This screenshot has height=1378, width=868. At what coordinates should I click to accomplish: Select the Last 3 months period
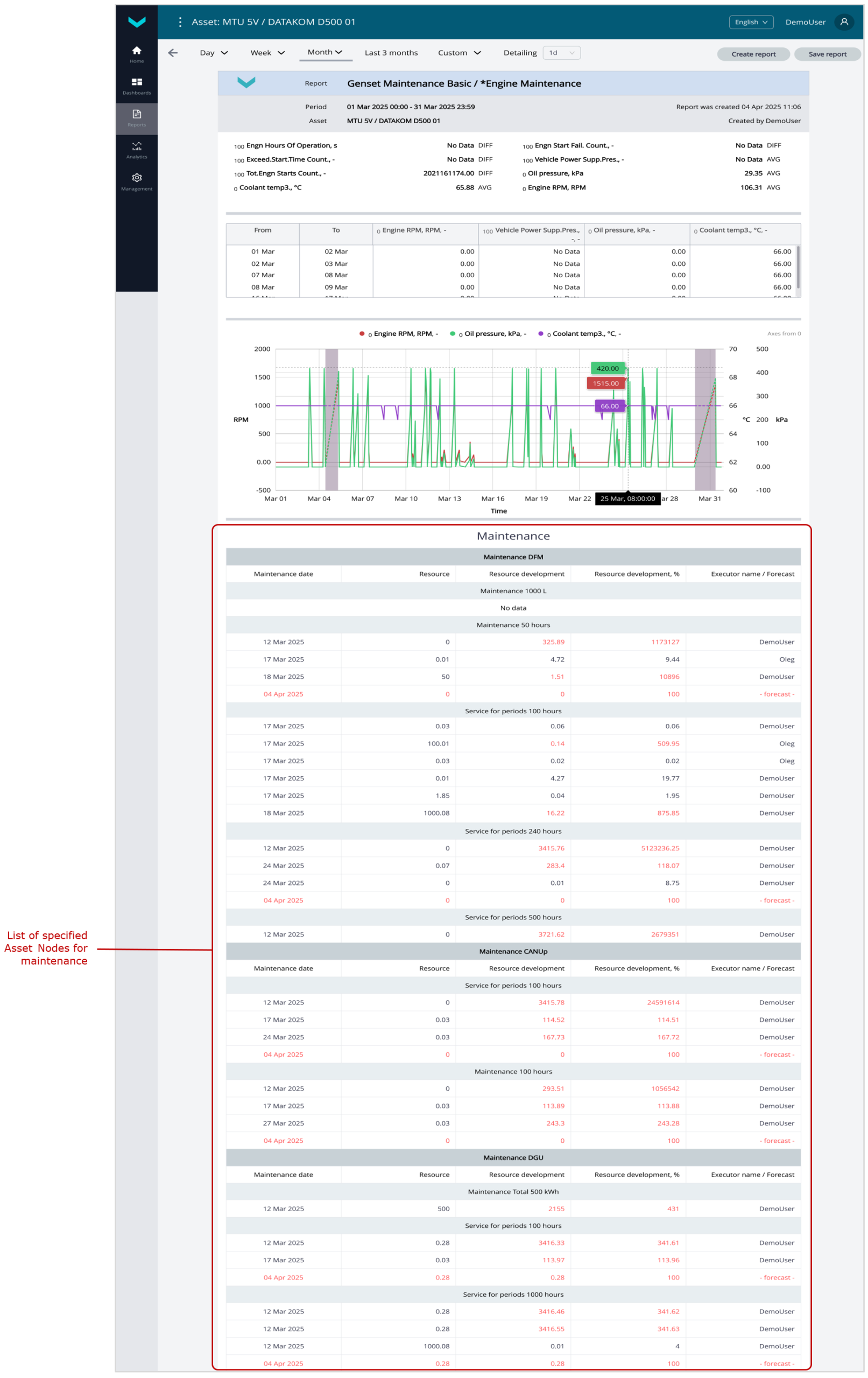[x=391, y=53]
